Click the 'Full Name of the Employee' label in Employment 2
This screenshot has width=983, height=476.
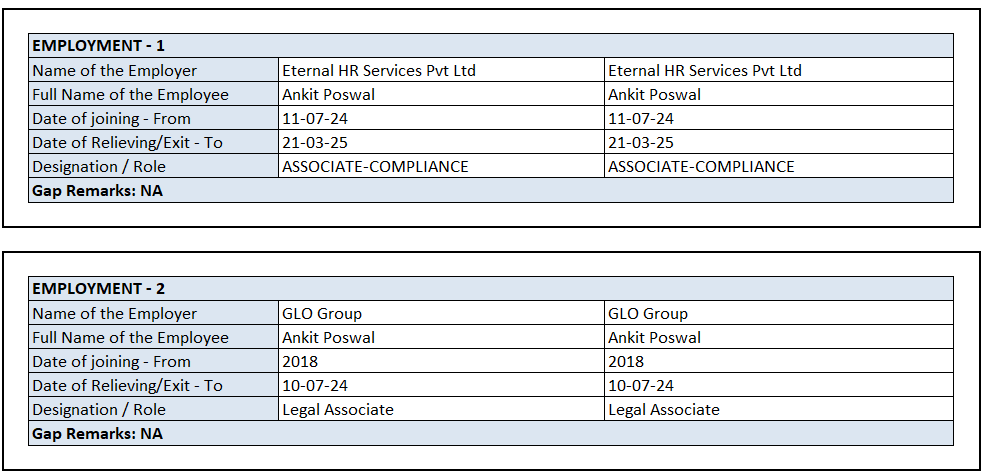[131, 338]
